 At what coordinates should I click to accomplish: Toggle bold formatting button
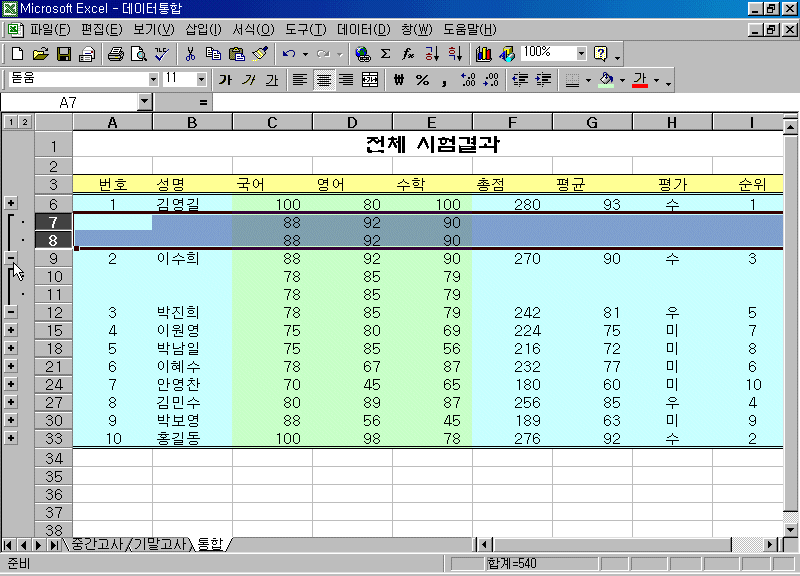tap(225, 80)
